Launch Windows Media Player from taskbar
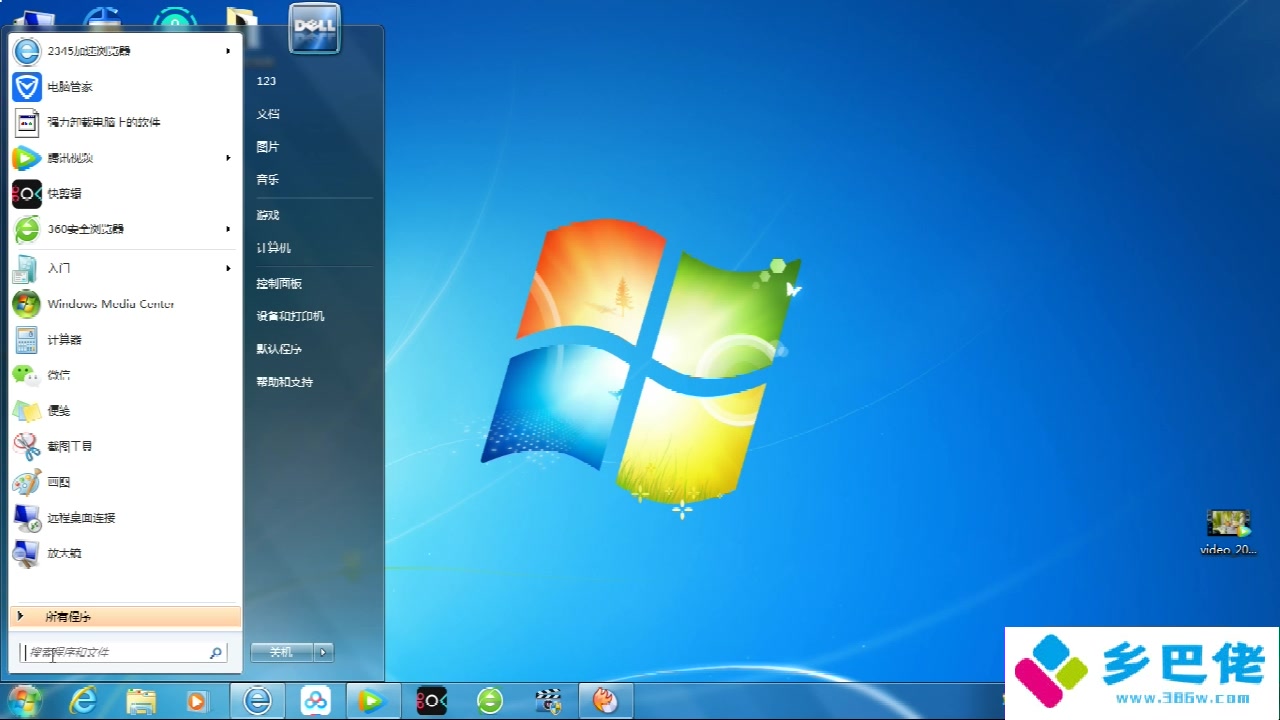Image resolution: width=1280 pixels, height=720 pixels. point(197,702)
